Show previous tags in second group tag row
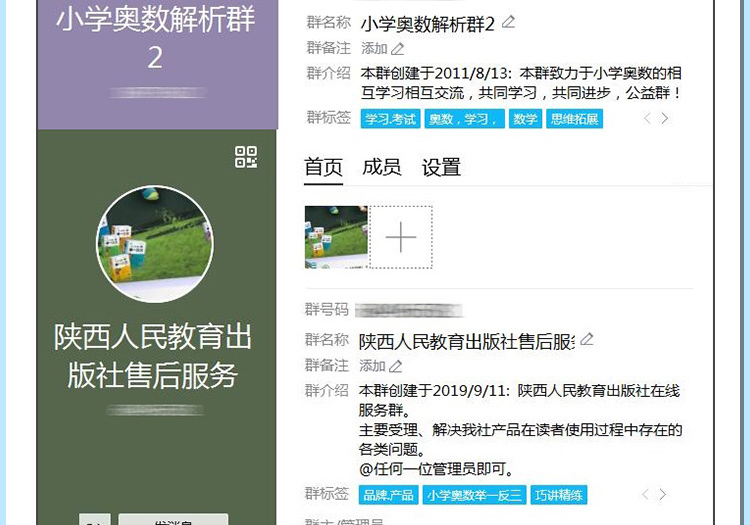 (x=645, y=494)
